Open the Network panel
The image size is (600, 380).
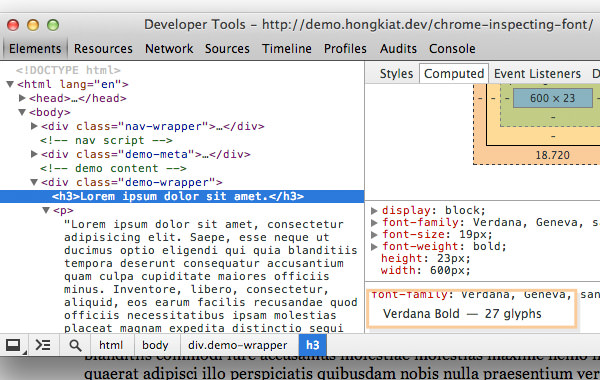[x=169, y=49]
